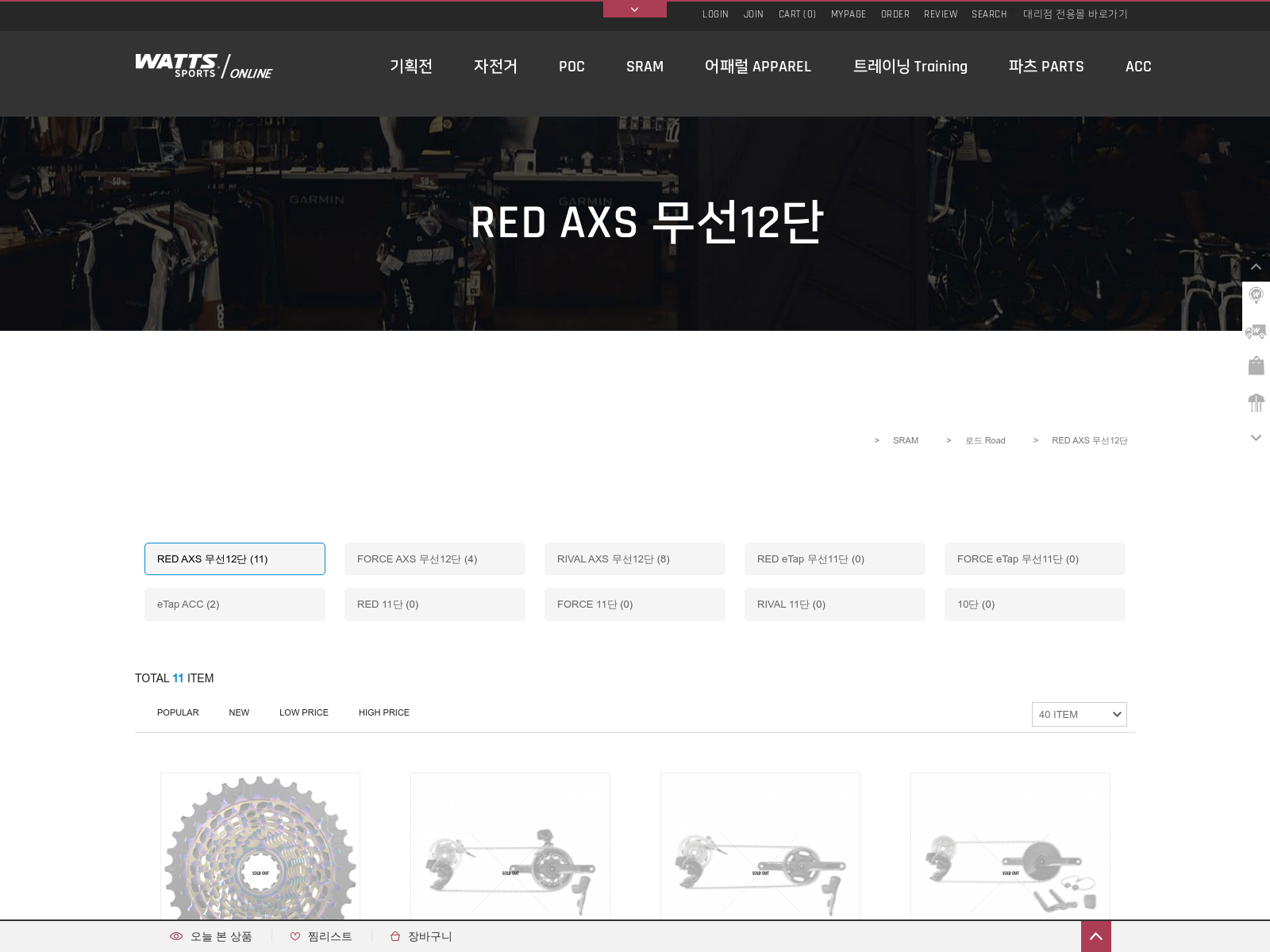1270x952 pixels.
Task: Open the 파츠 PARTS menu
Action: point(1046,67)
